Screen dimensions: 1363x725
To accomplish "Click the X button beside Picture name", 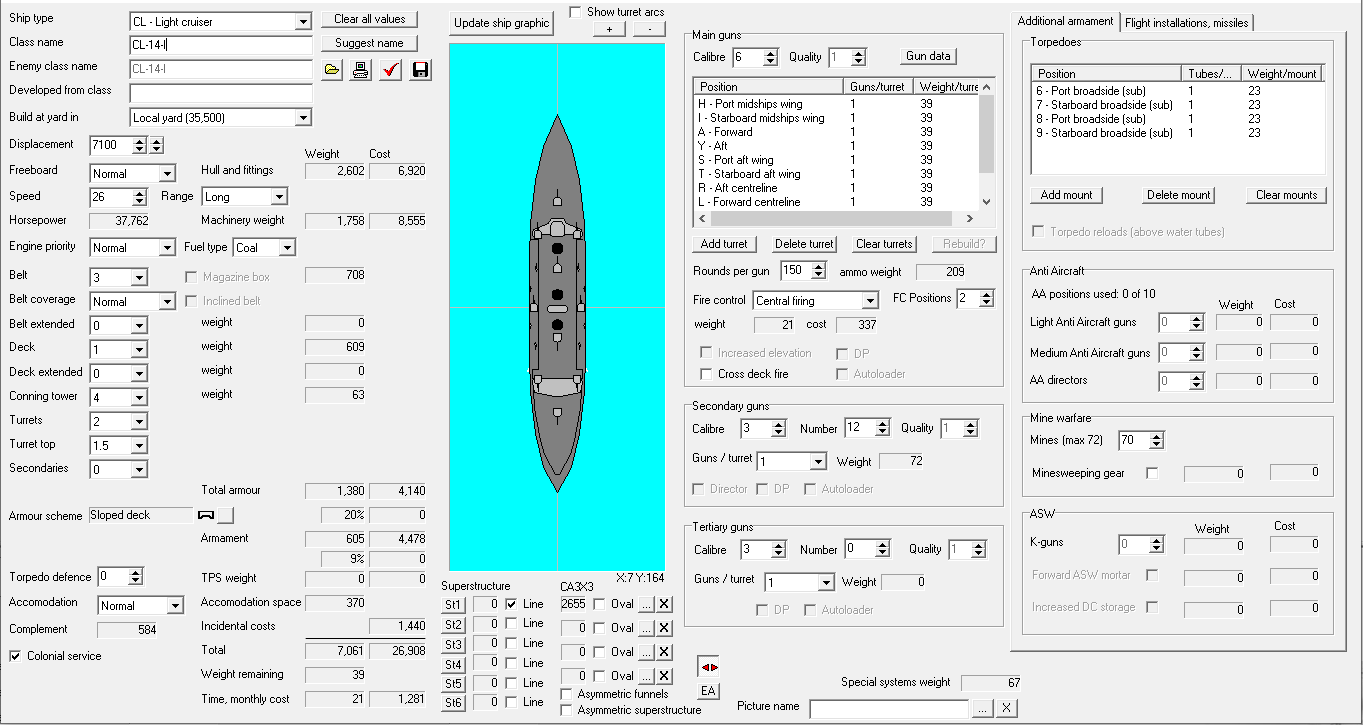I will tap(1006, 708).
